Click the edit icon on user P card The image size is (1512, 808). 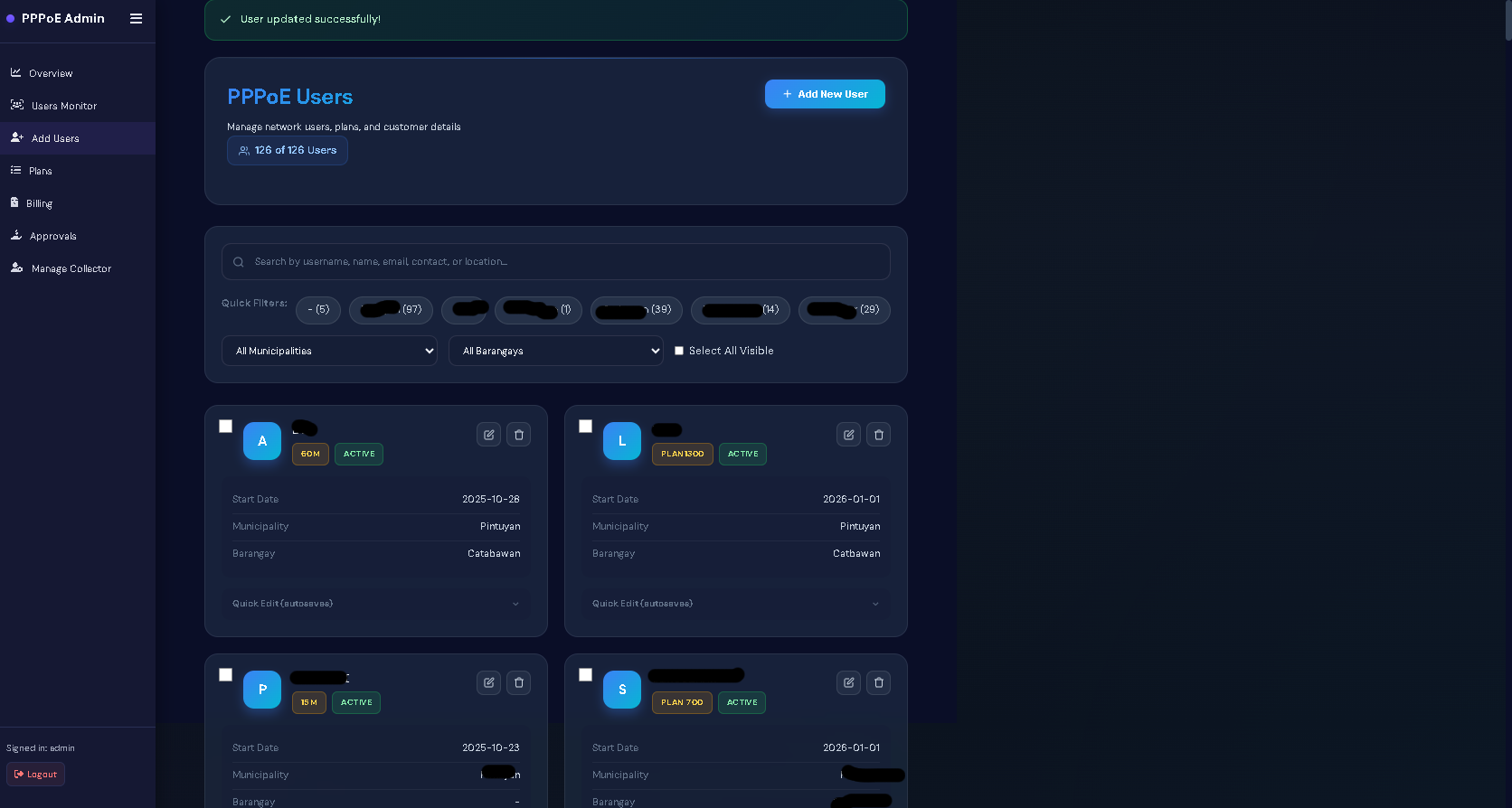tap(488, 683)
